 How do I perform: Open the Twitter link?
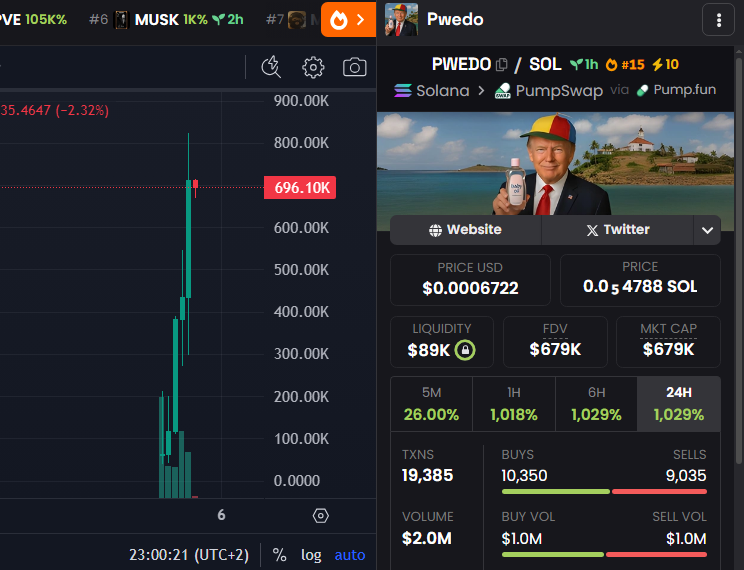(x=617, y=230)
